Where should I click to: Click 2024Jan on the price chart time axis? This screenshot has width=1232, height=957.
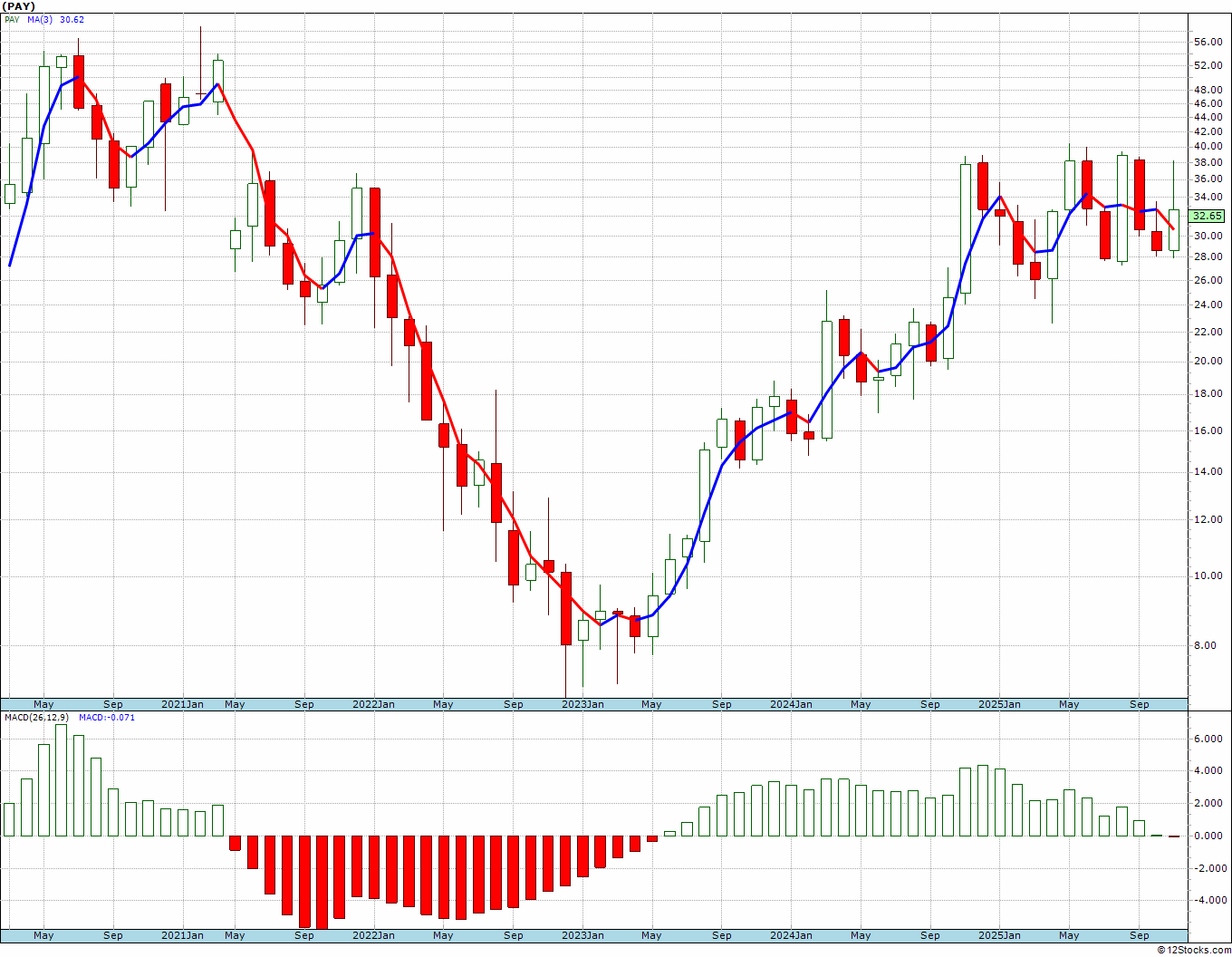click(791, 704)
